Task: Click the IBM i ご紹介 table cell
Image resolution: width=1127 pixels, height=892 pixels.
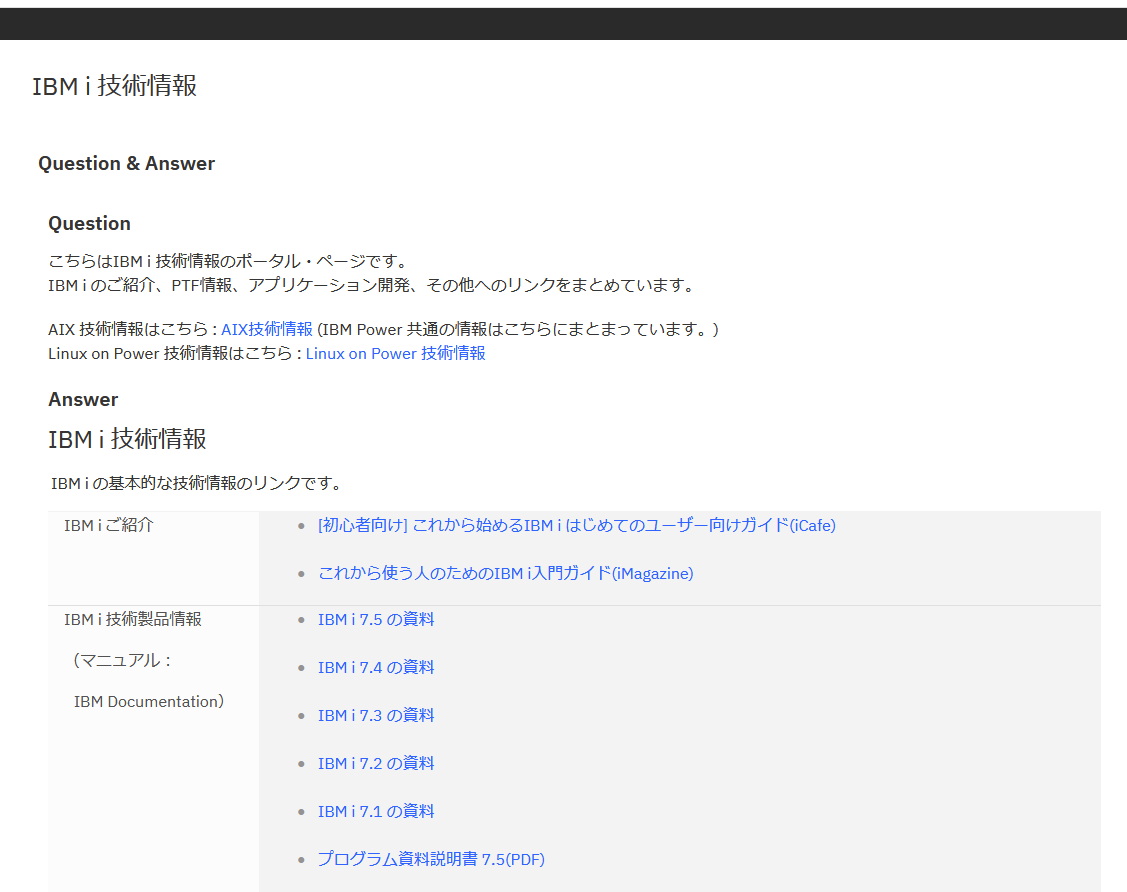Action: coord(153,558)
